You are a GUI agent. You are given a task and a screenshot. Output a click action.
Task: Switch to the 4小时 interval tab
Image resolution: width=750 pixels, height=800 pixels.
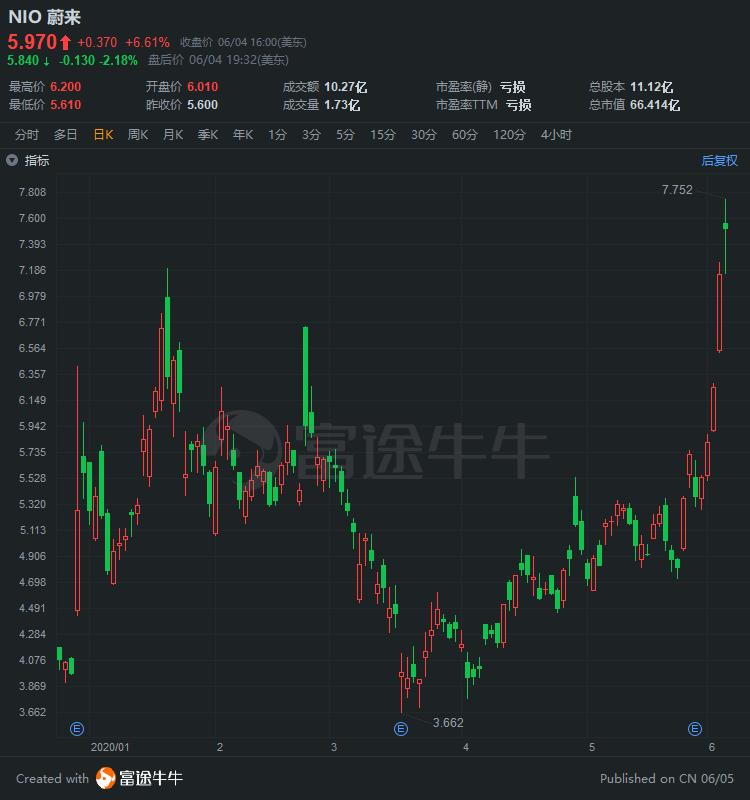556,135
